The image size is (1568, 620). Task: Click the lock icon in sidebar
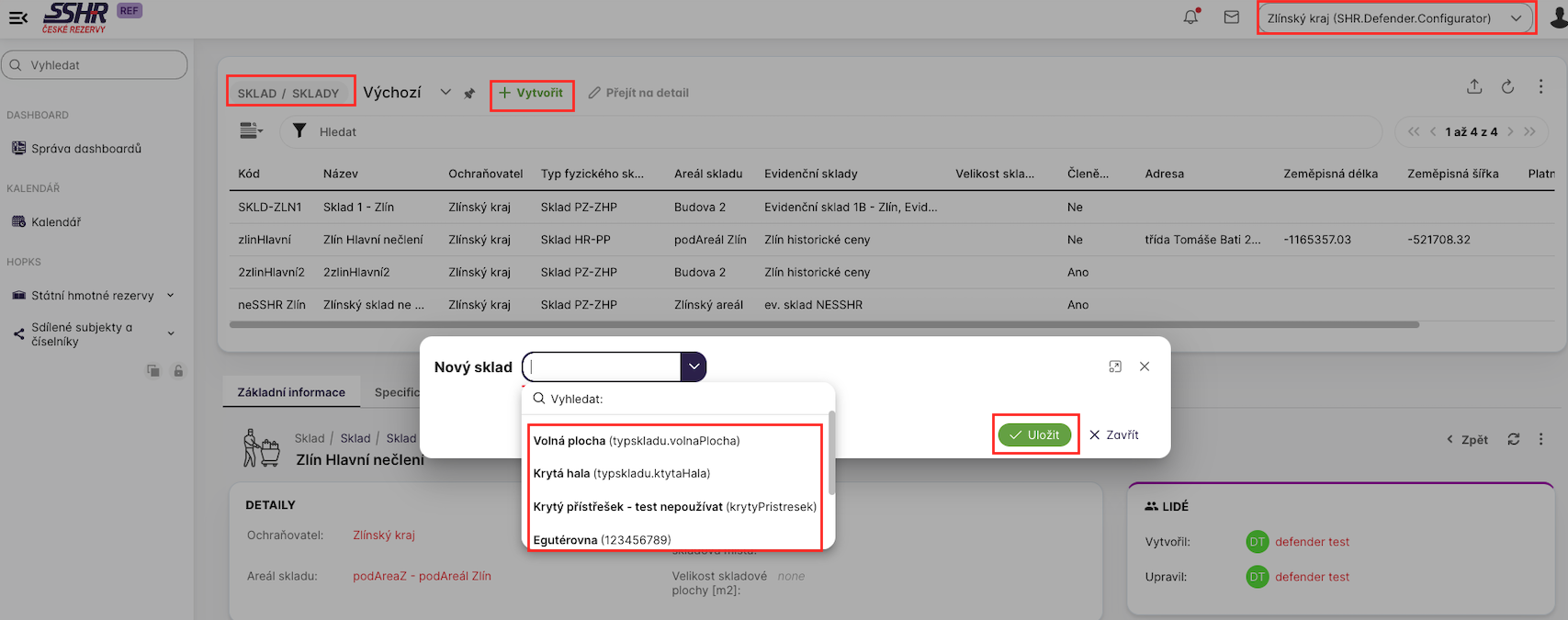[178, 371]
